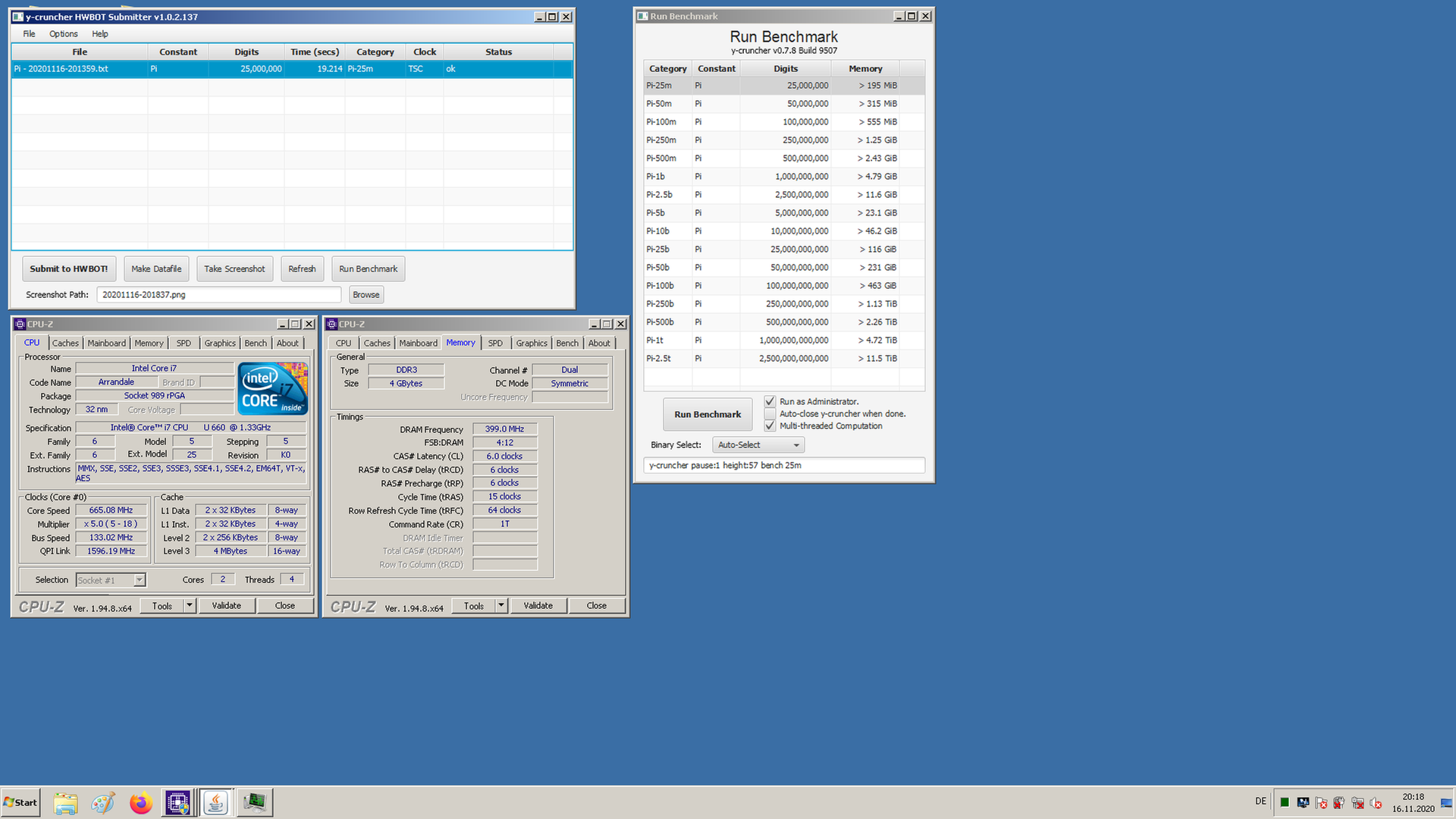Screen dimensions: 1456x819
Task: Open the File menu
Action: click(29, 34)
